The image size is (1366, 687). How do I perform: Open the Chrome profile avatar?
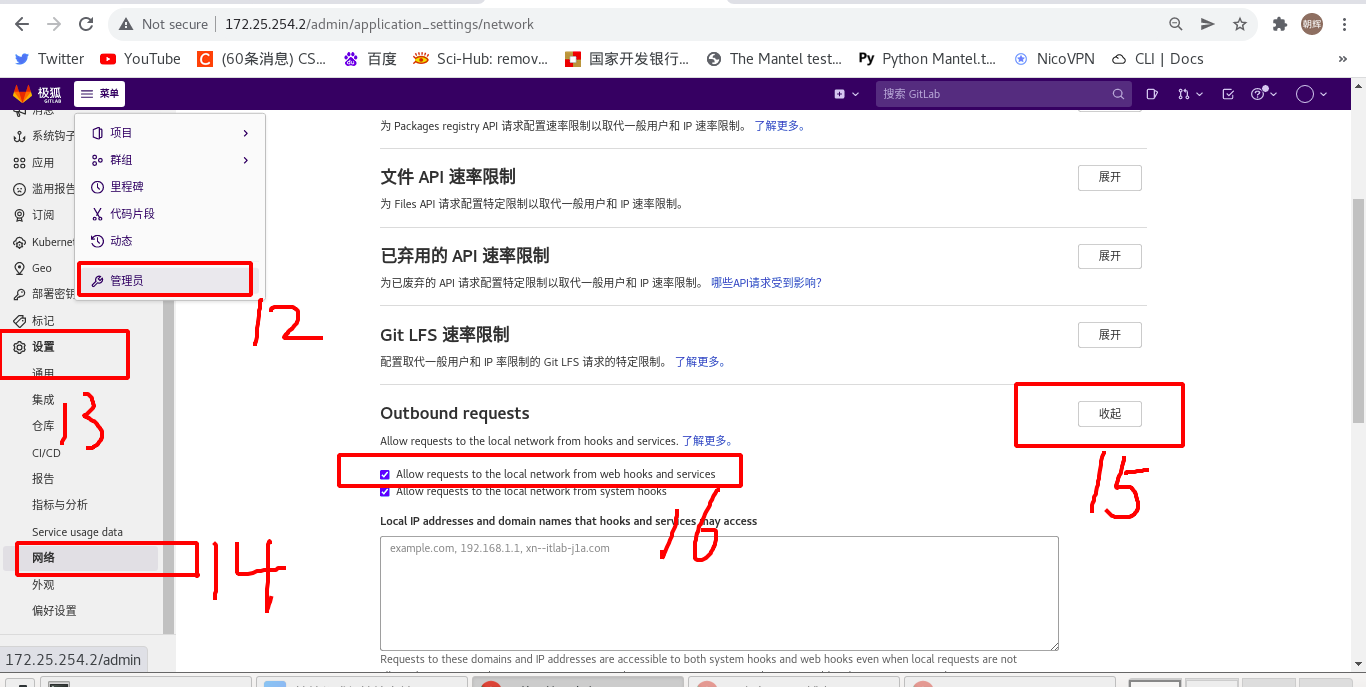coord(1311,24)
